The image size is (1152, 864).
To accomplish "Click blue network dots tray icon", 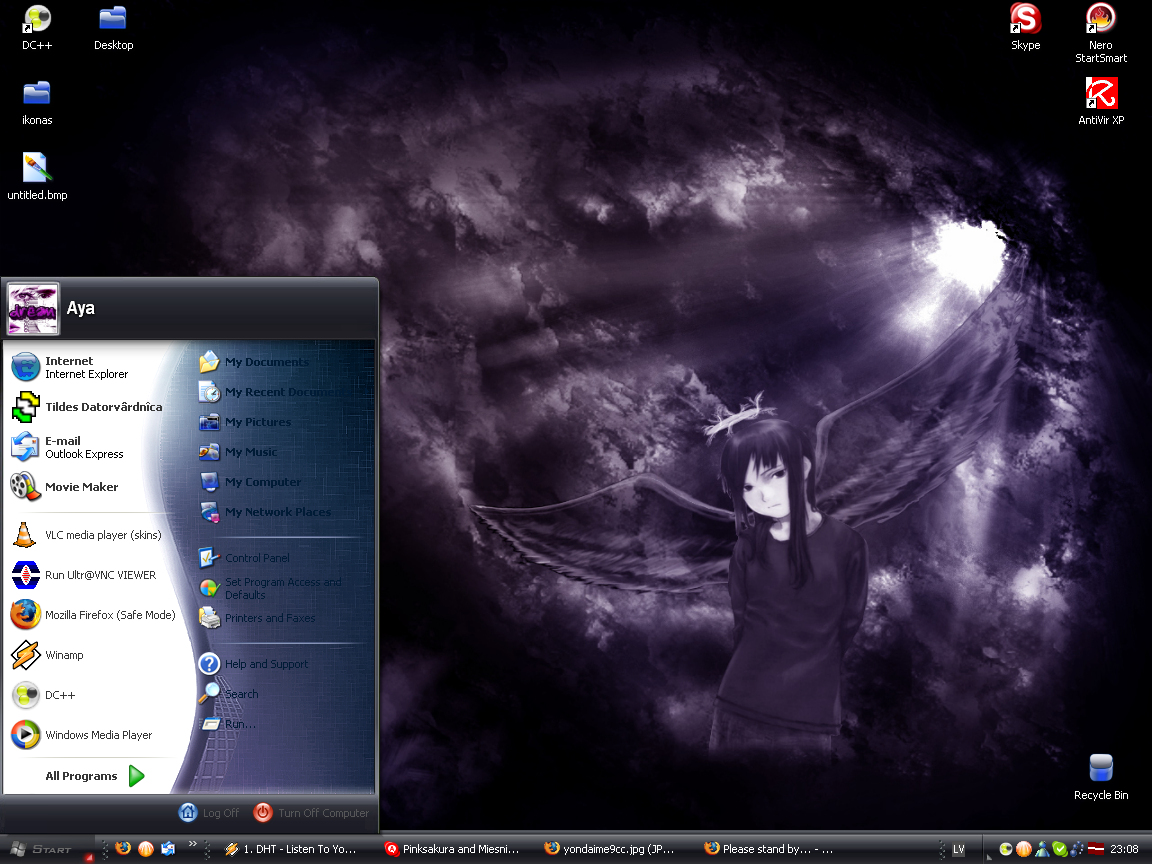I will [x=1077, y=849].
